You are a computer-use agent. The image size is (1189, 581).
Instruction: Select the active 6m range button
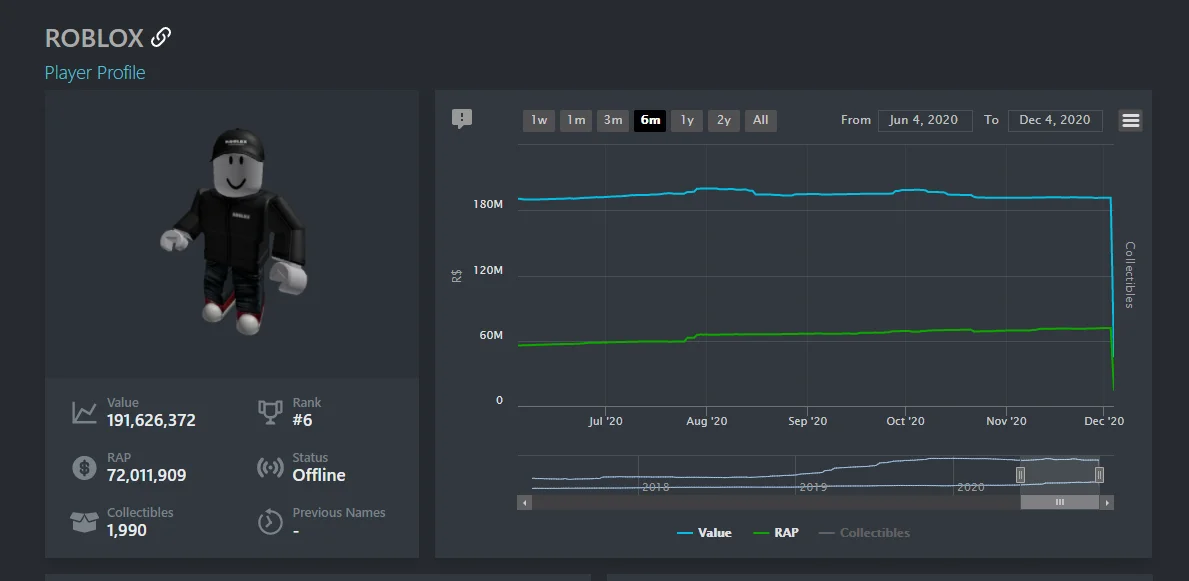tap(650, 120)
